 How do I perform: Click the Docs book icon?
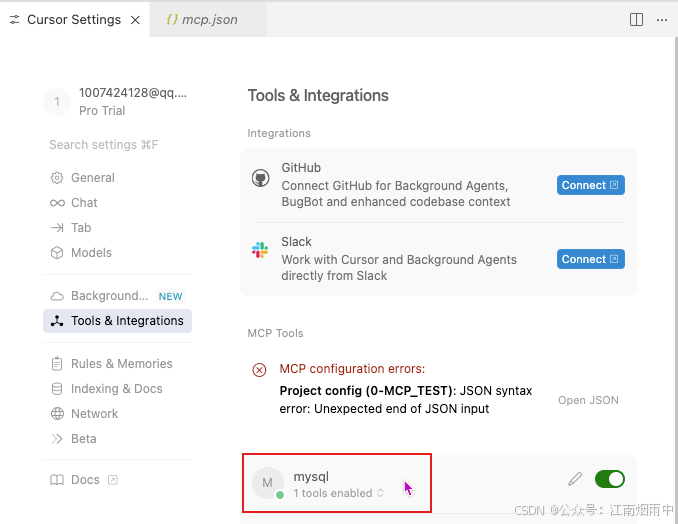coord(57,480)
